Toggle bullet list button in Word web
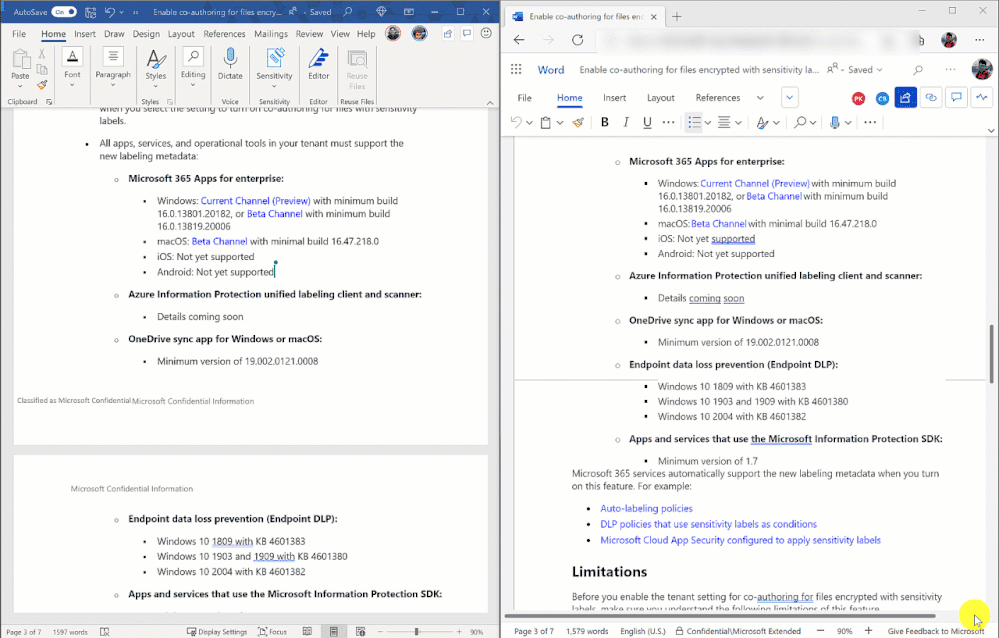 pos(694,122)
